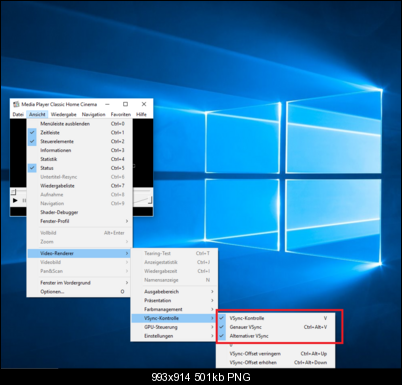Open the Präsentation submenu
Viewport: 402px width, 385px height.
[174, 300]
